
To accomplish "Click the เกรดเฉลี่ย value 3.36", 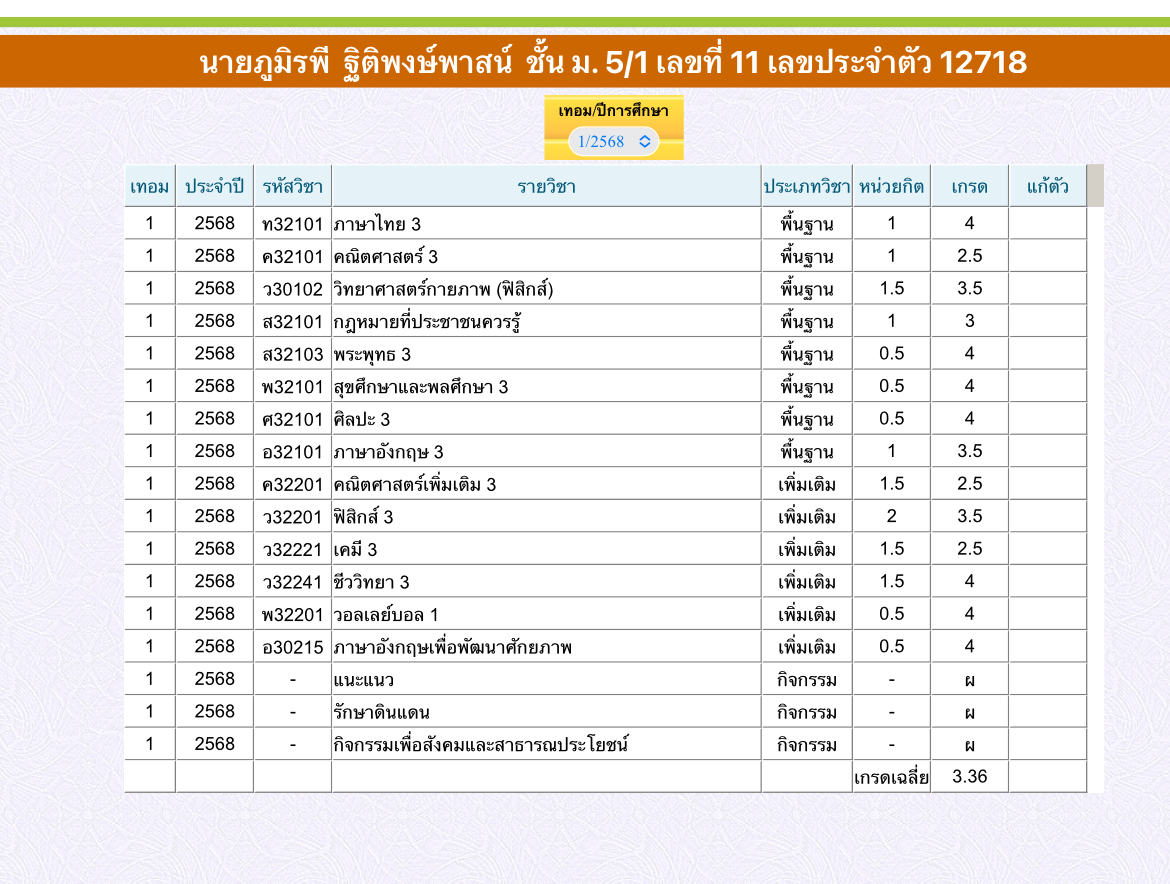I will coord(969,777).
